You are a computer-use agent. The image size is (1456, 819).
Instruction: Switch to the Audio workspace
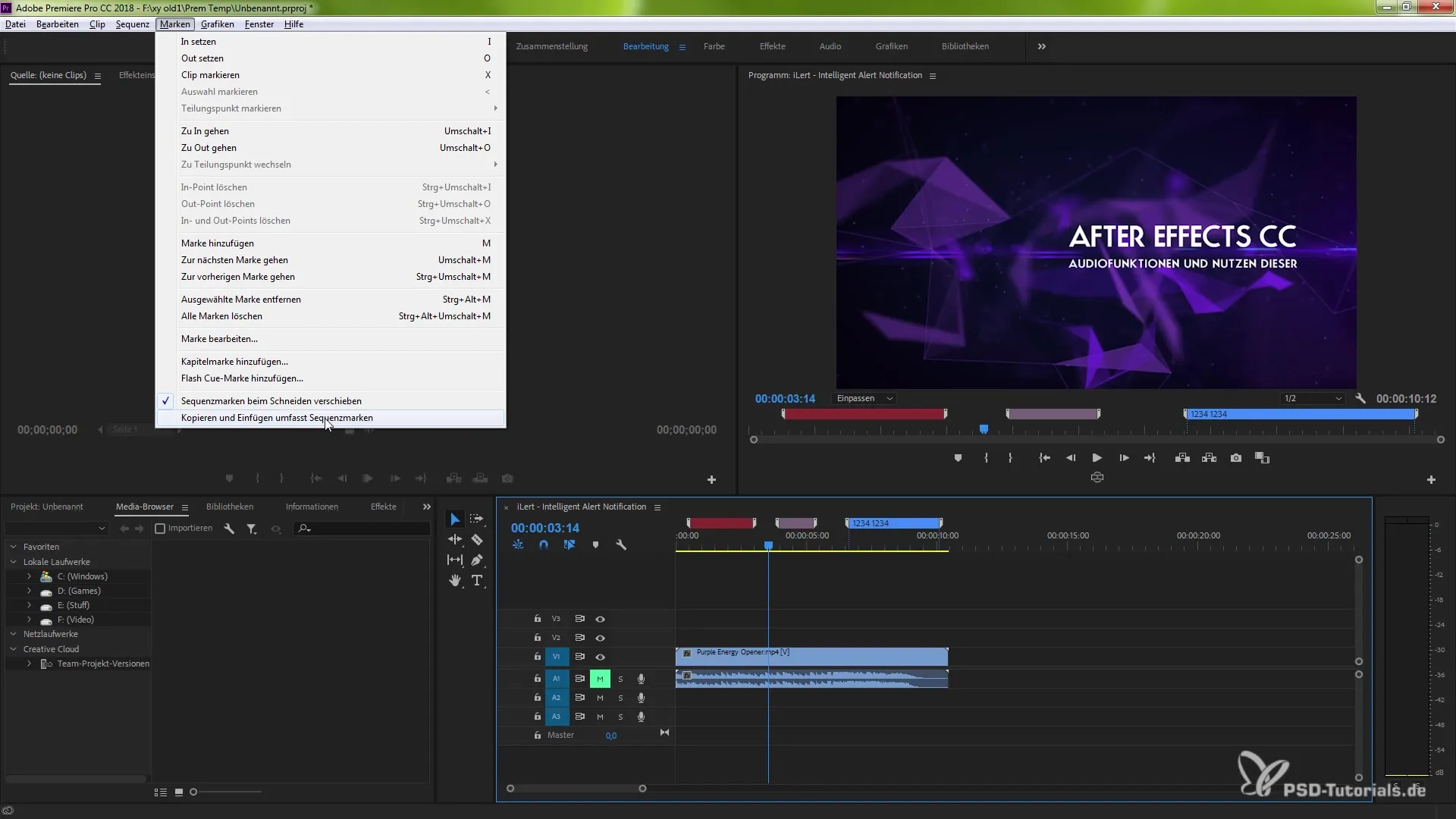830,46
